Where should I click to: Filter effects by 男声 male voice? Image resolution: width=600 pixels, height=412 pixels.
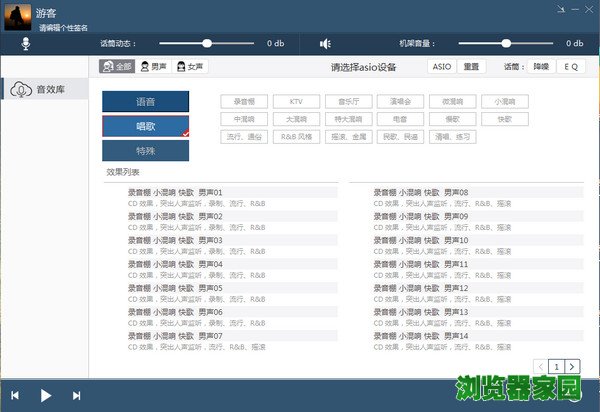pyautogui.click(x=153, y=67)
